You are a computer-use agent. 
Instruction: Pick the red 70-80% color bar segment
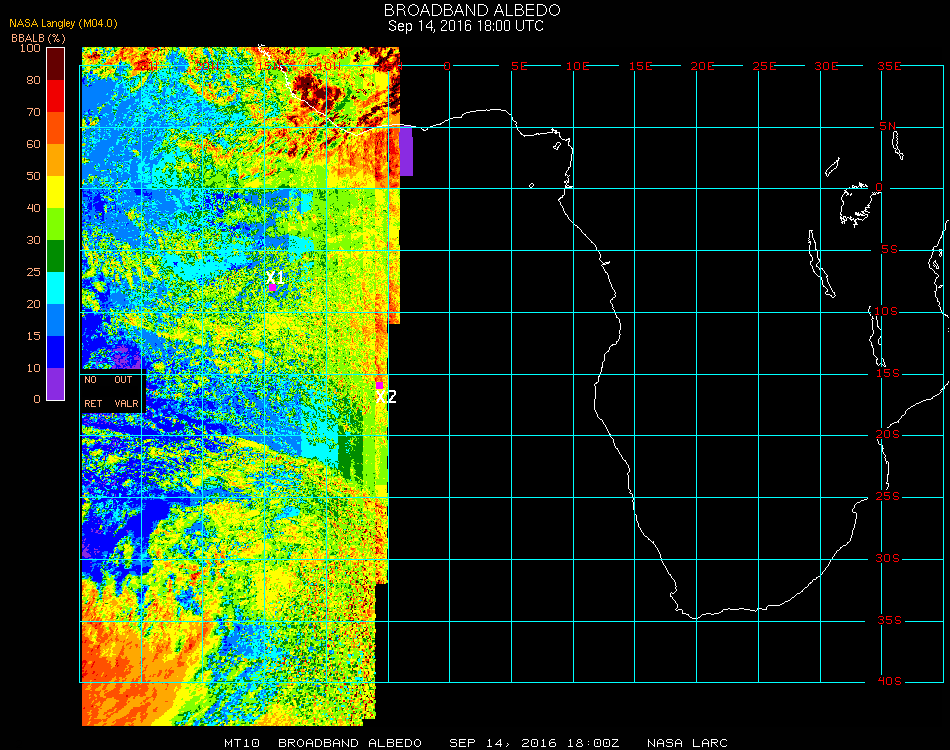56,96
